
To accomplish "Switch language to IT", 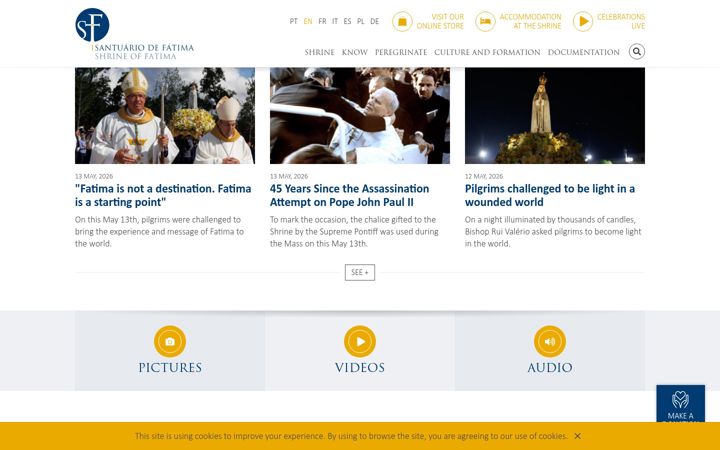I will click(x=335, y=21).
